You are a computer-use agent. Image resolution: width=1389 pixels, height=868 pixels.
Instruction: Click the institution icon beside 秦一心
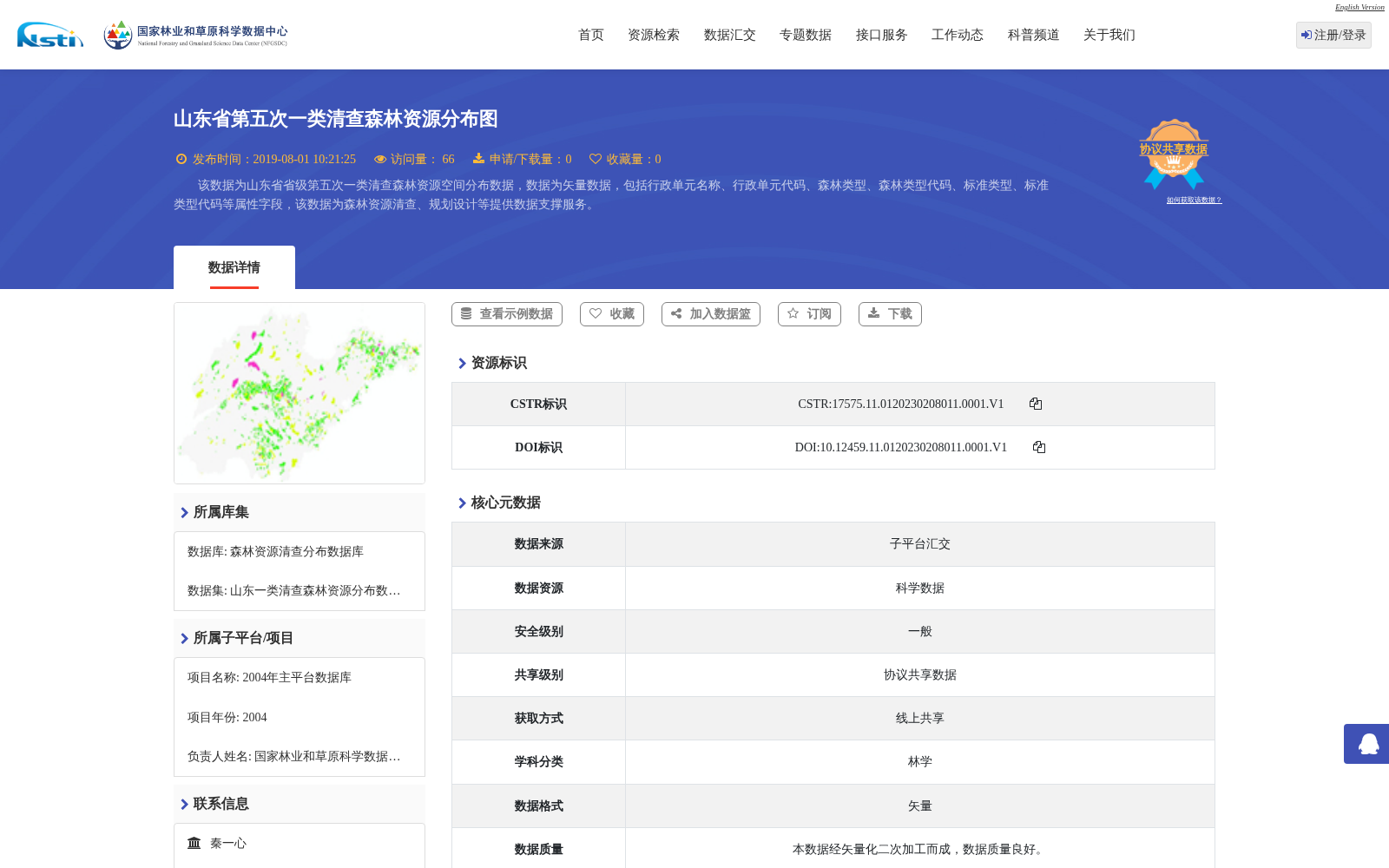point(194,843)
